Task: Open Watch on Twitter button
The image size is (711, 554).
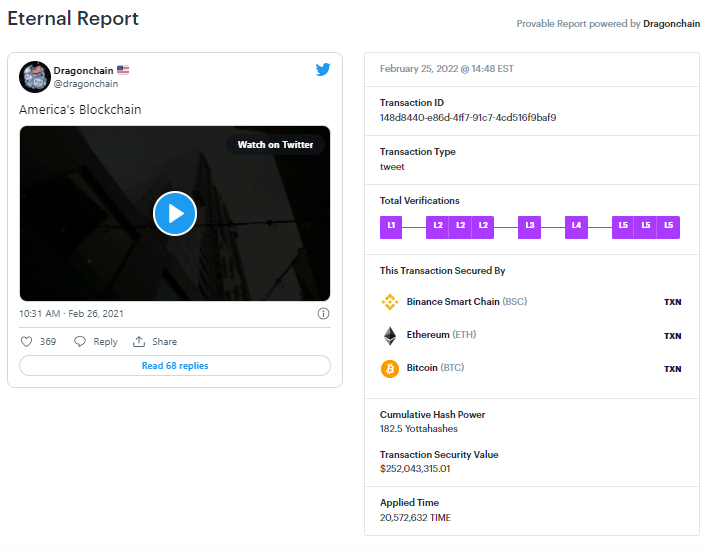Action: click(x=275, y=145)
